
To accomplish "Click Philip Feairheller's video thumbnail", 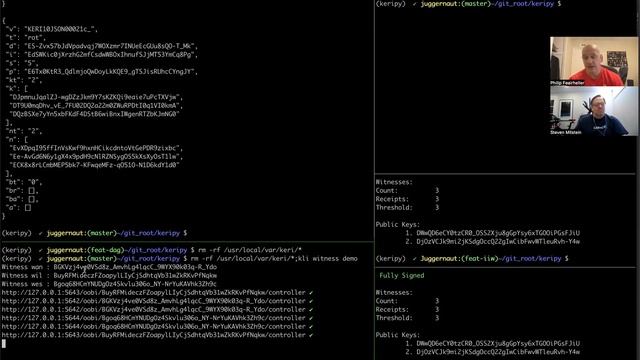I will point(594,61).
